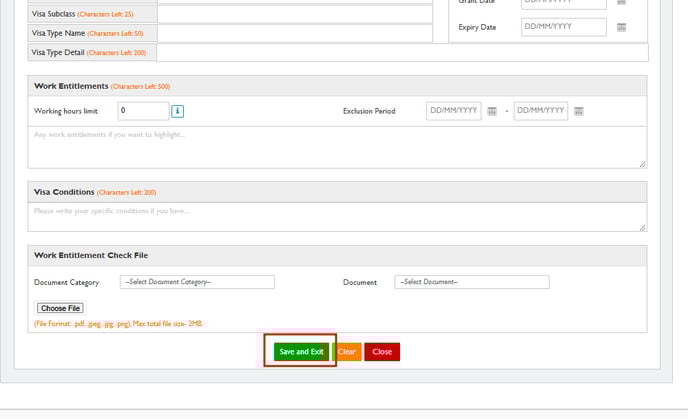The image size is (688, 419).
Task: Open the Document Category dropdown
Action: (197, 282)
